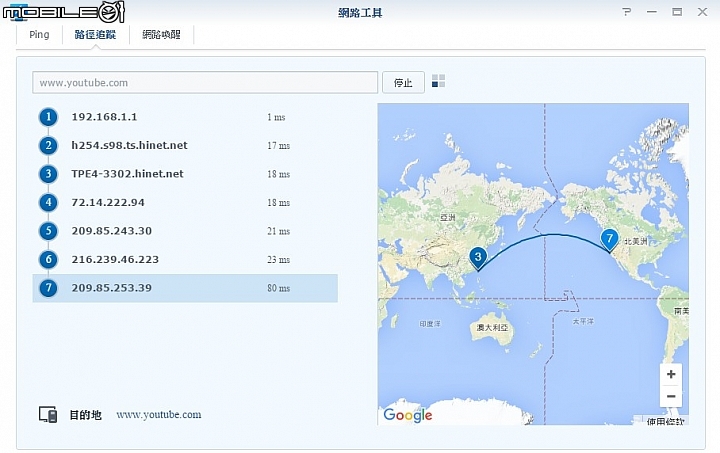Open the map 使用條款 terms link

[665, 421]
